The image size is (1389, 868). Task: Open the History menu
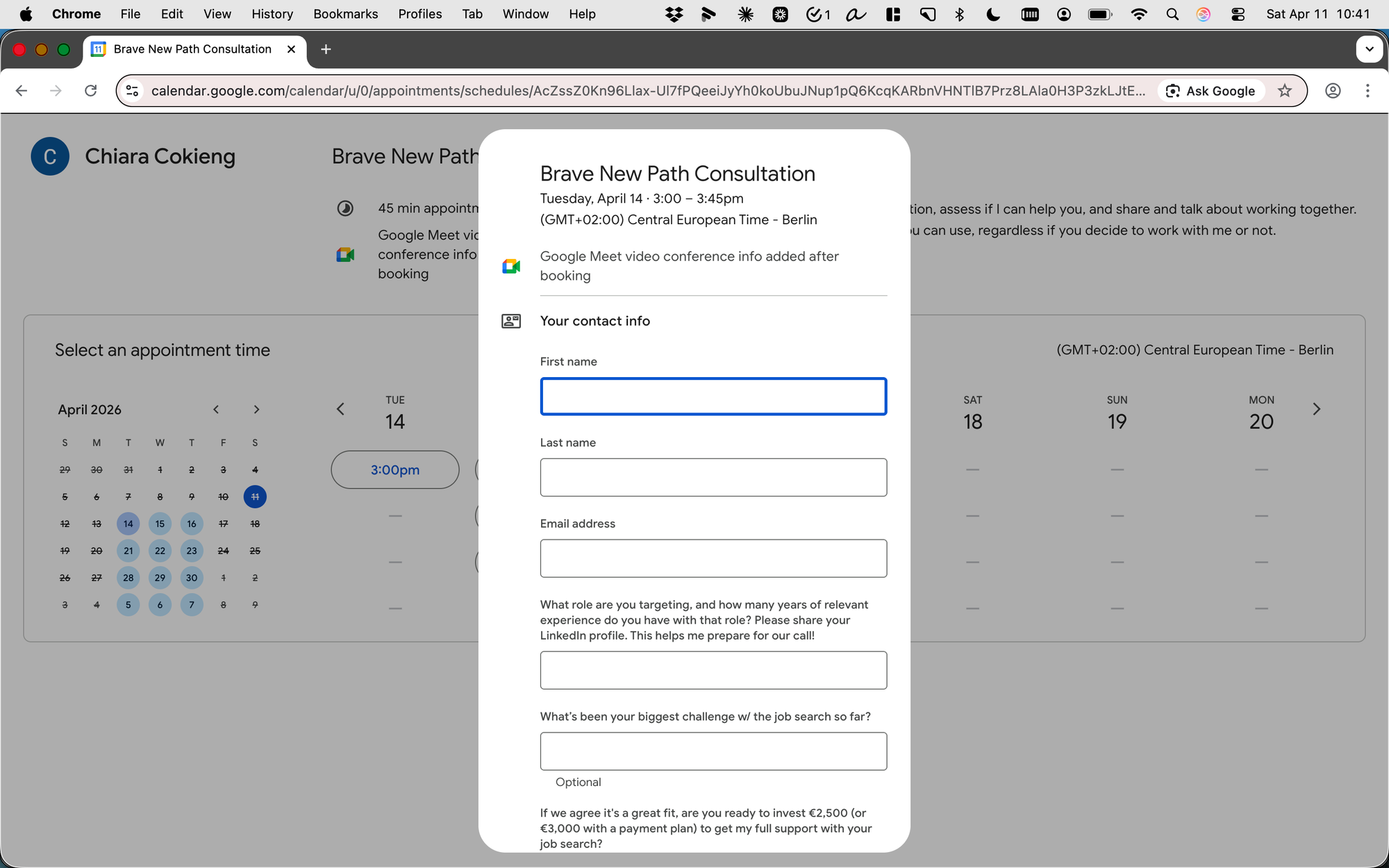pos(272,14)
